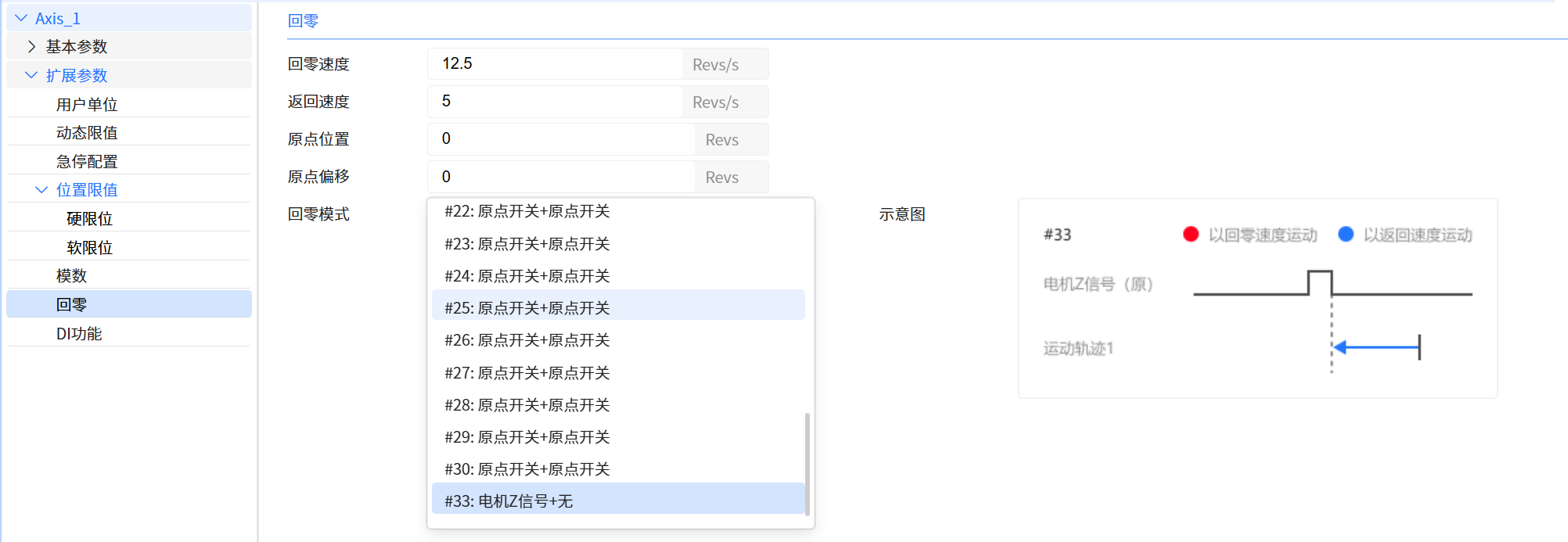
Task: Click the 回零 section heading
Action: 303,20
